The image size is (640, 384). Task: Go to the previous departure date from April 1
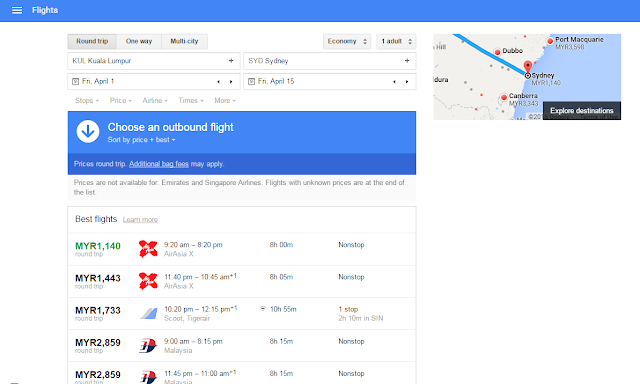(218, 82)
